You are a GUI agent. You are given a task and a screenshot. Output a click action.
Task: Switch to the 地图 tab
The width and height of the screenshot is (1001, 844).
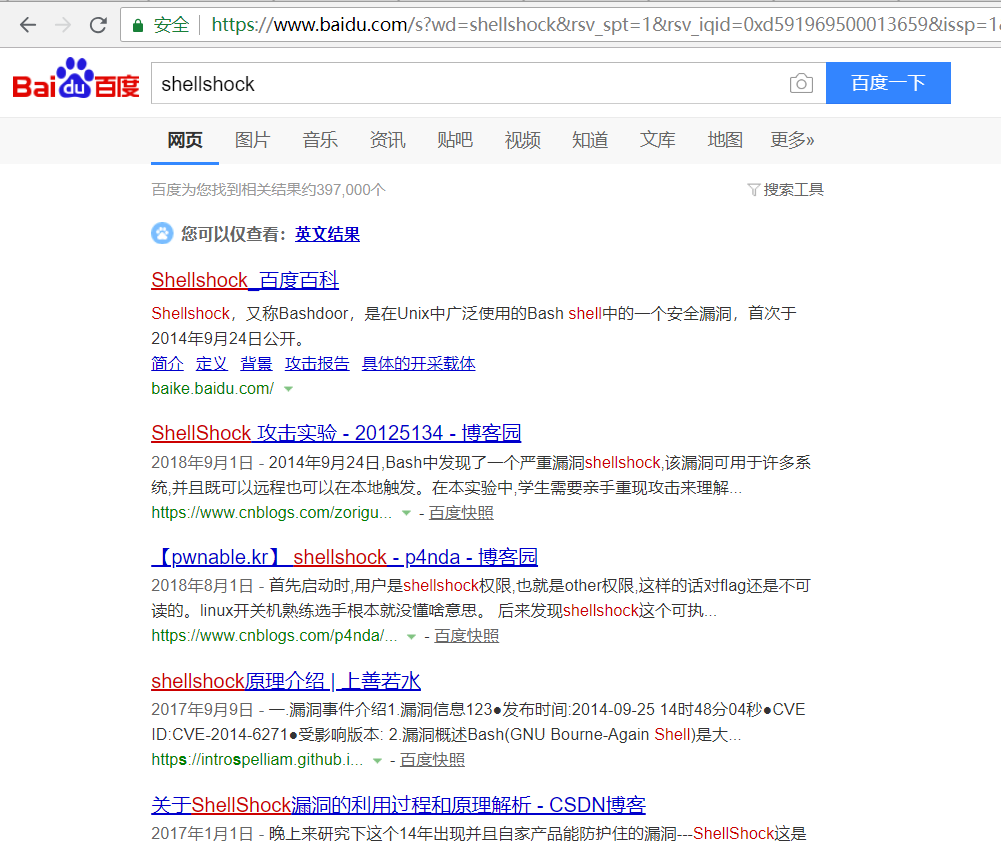coord(725,140)
